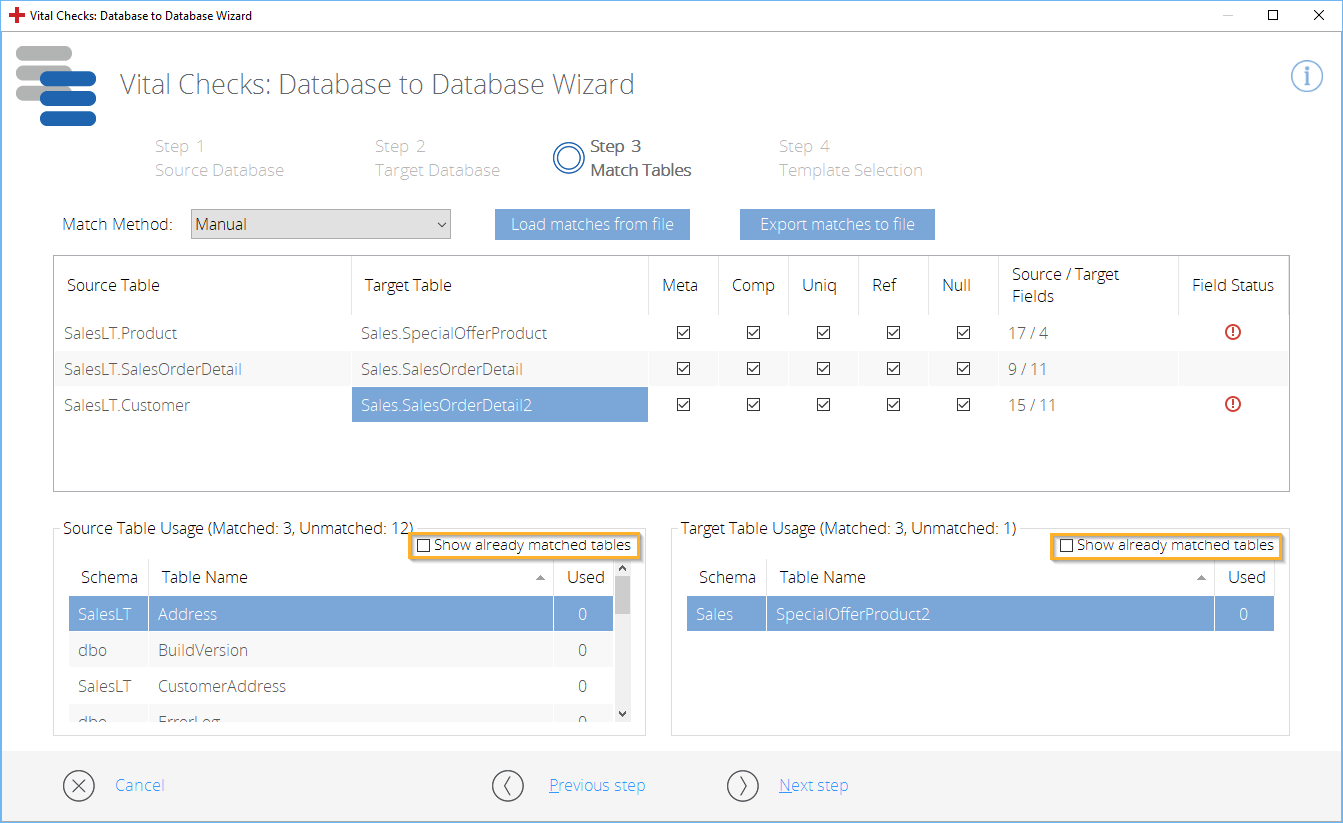This screenshot has width=1343, height=823.
Task: Uncheck Meta checkbox for SalesLT.Product row
Action: 683,333
